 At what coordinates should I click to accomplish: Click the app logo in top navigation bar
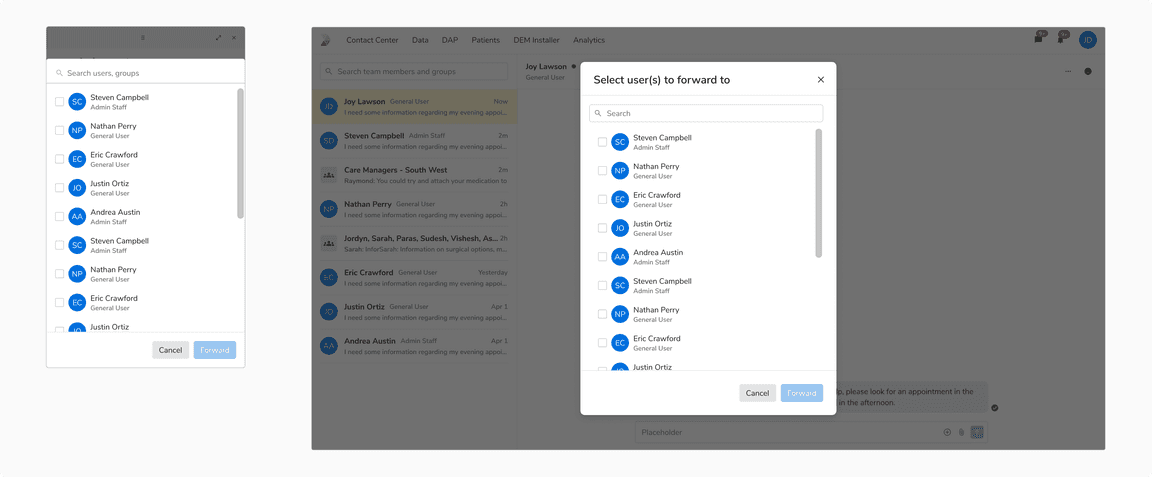coord(325,40)
